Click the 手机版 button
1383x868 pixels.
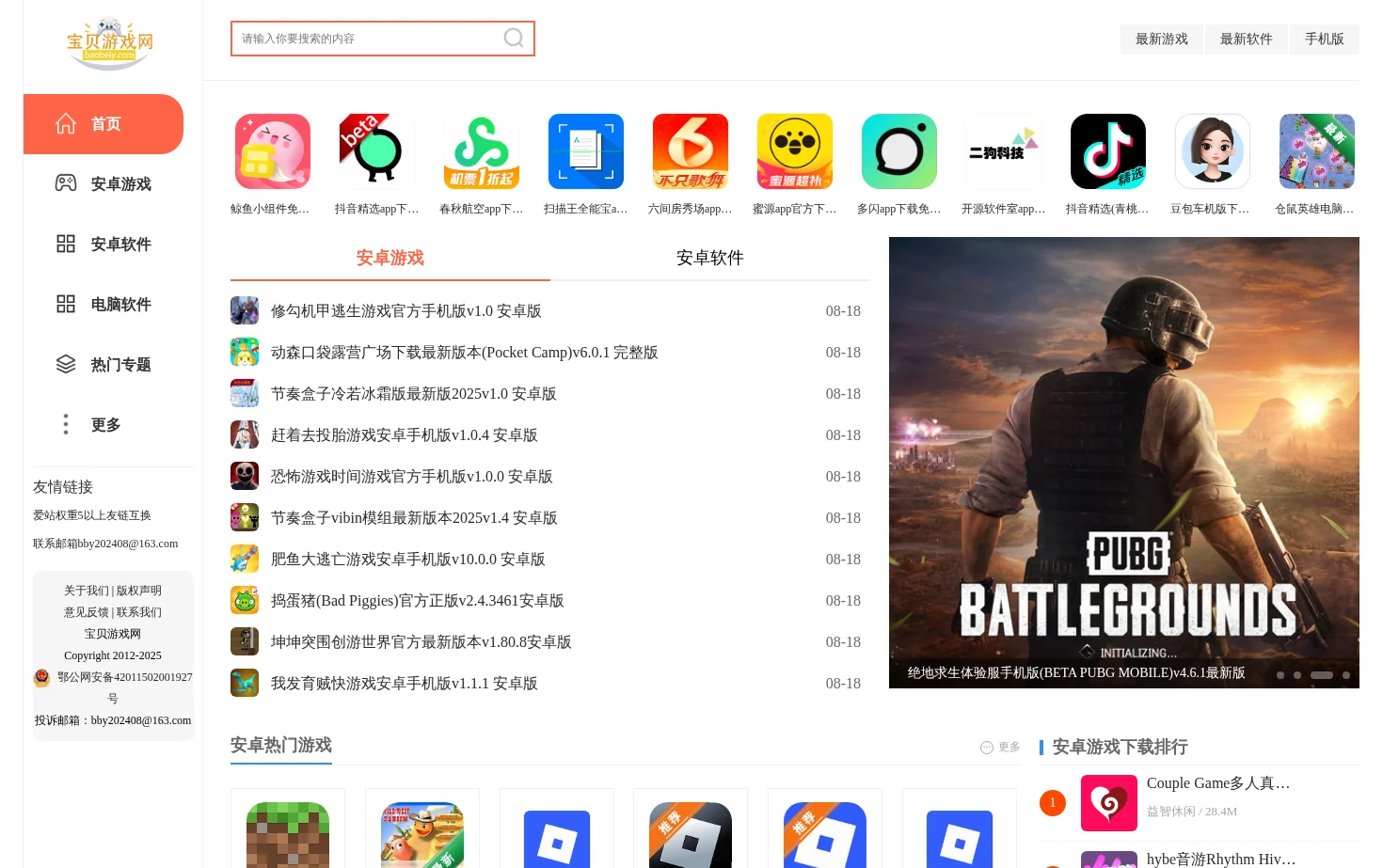pos(1325,39)
